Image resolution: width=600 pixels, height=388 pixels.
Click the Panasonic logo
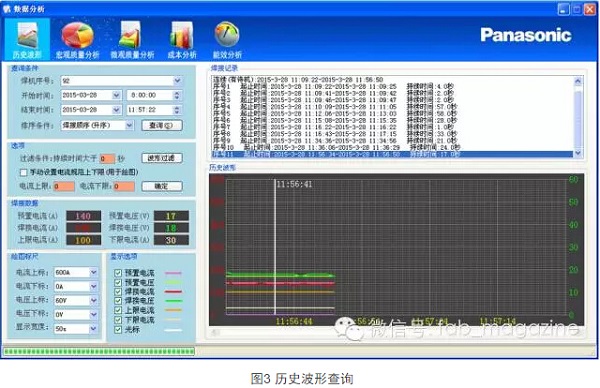(526, 35)
